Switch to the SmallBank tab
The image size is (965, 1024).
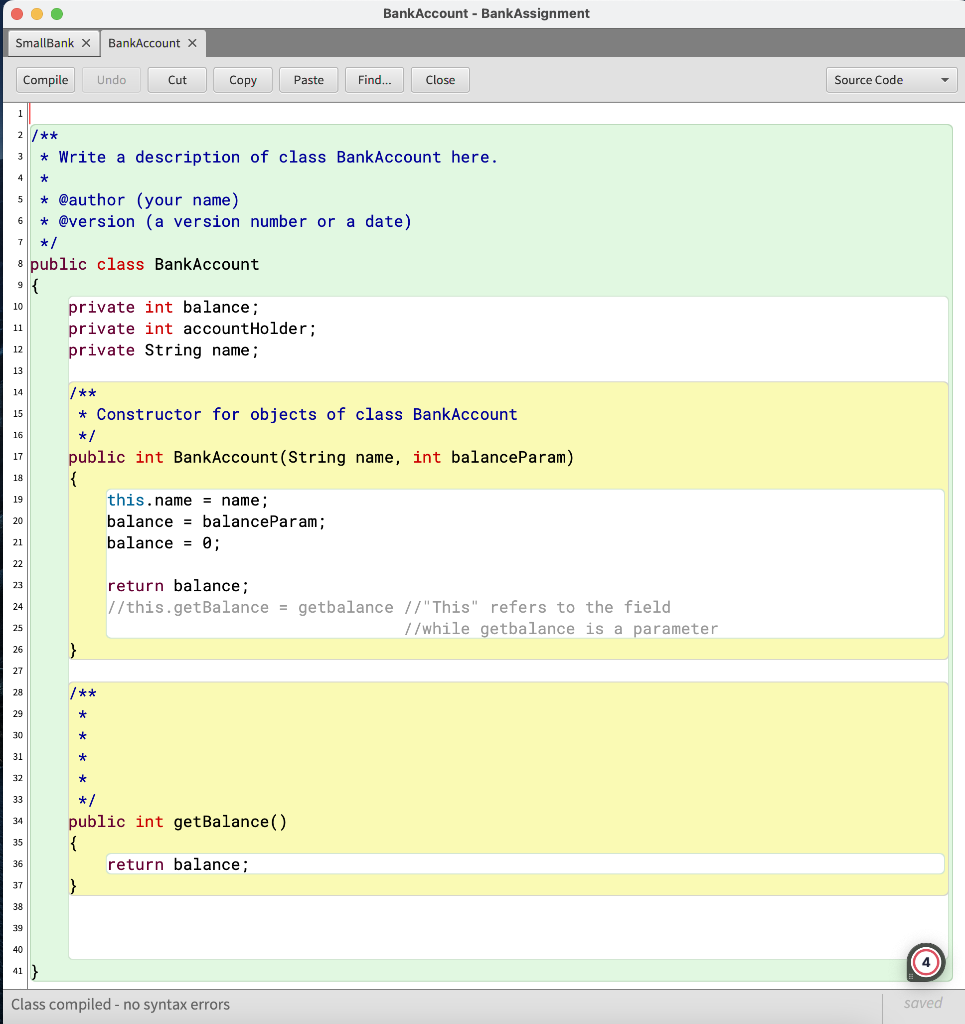pos(45,43)
